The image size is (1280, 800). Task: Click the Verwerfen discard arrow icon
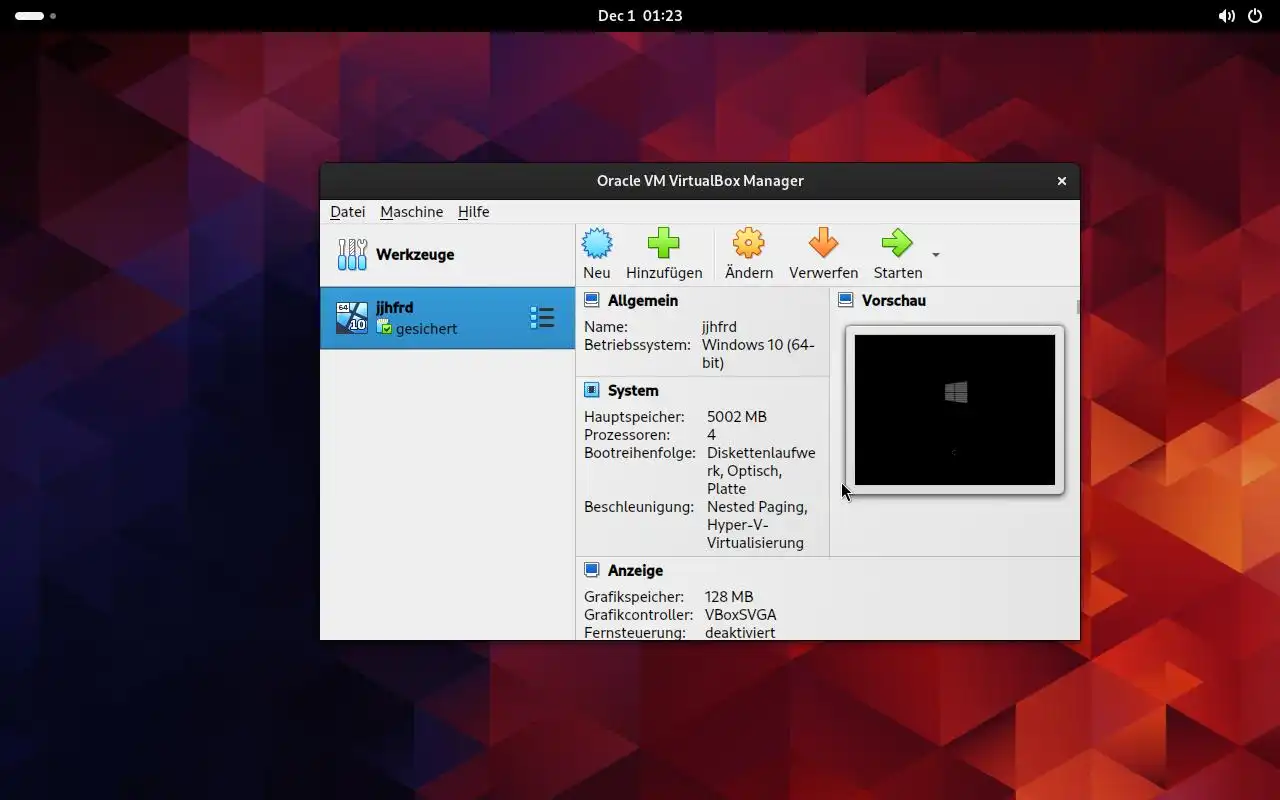[x=823, y=243]
